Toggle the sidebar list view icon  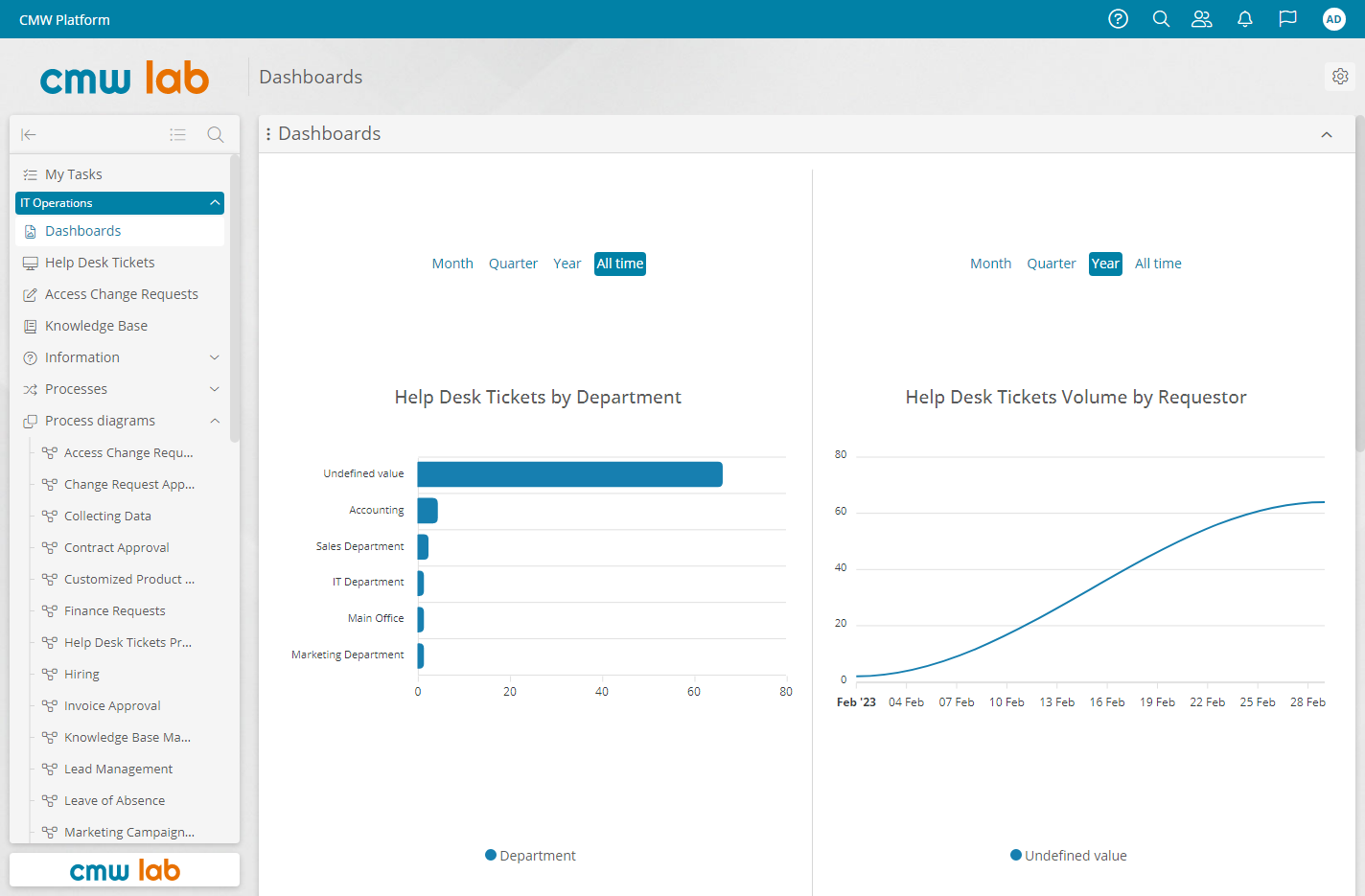tap(177, 135)
